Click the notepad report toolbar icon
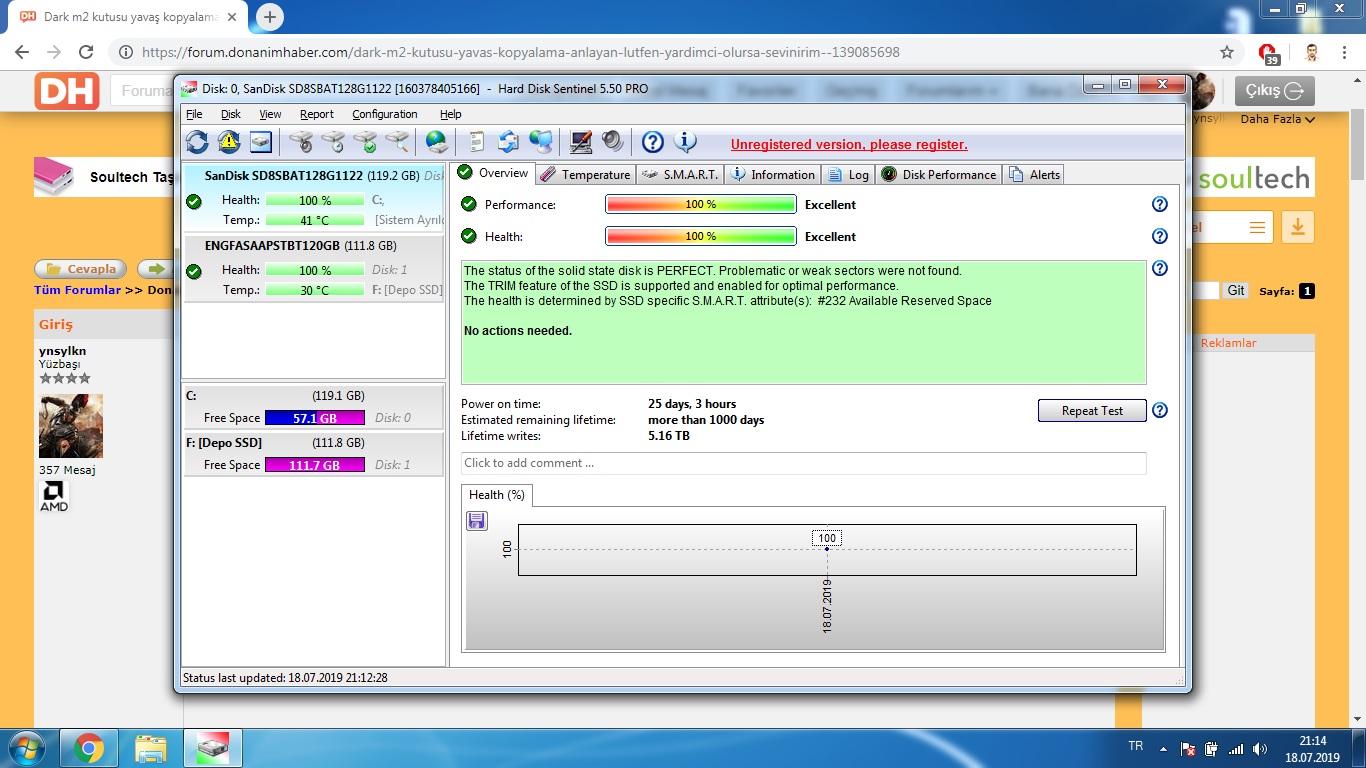The image size is (1366, 768). [476, 142]
